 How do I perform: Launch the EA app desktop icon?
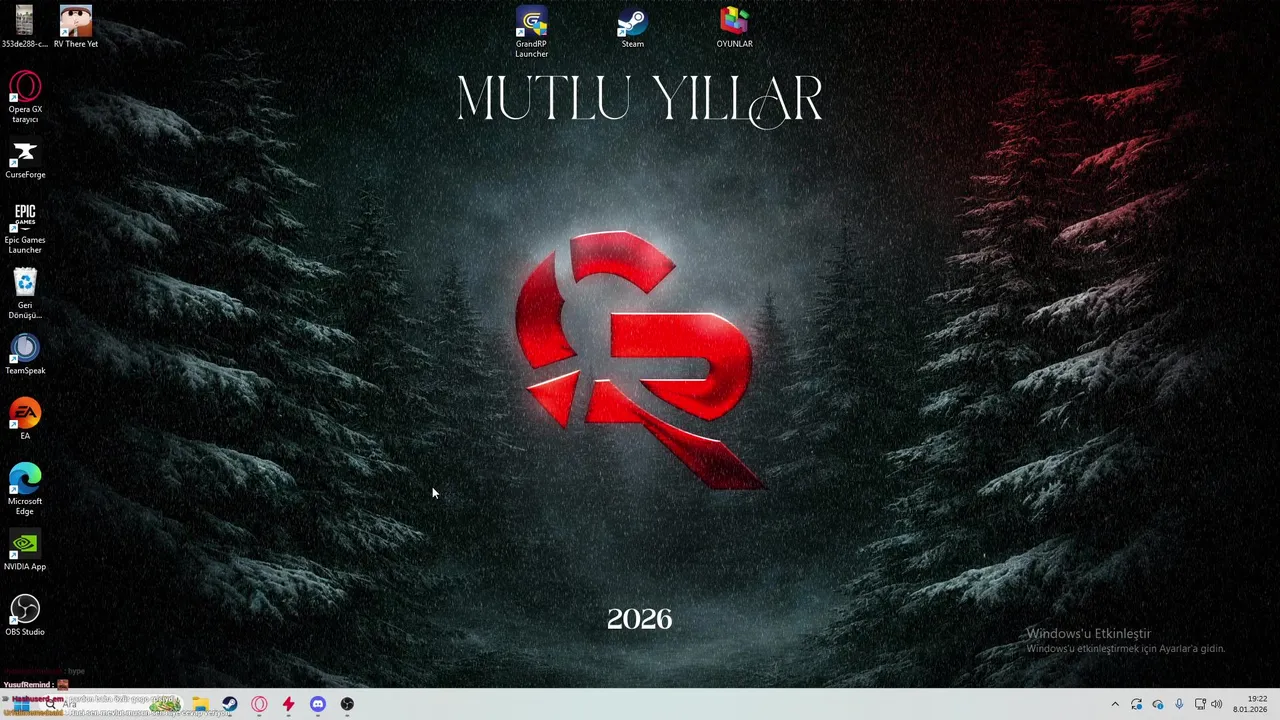(25, 420)
